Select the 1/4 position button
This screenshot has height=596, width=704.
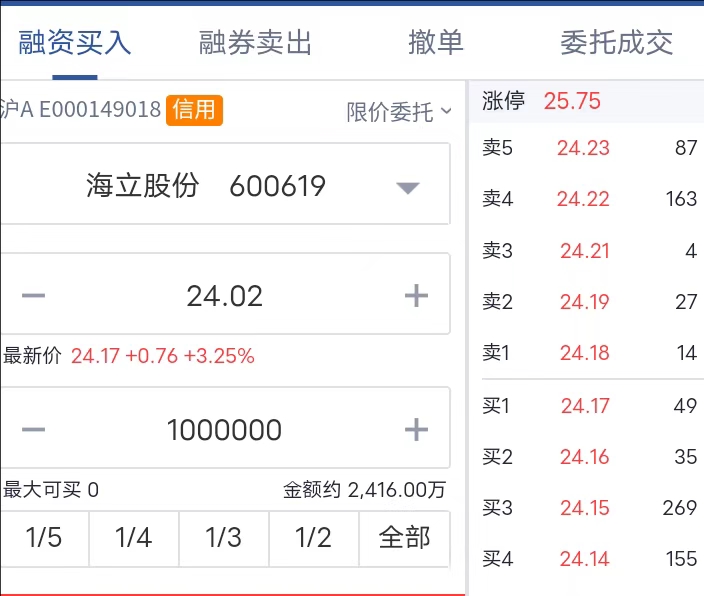click(x=134, y=538)
